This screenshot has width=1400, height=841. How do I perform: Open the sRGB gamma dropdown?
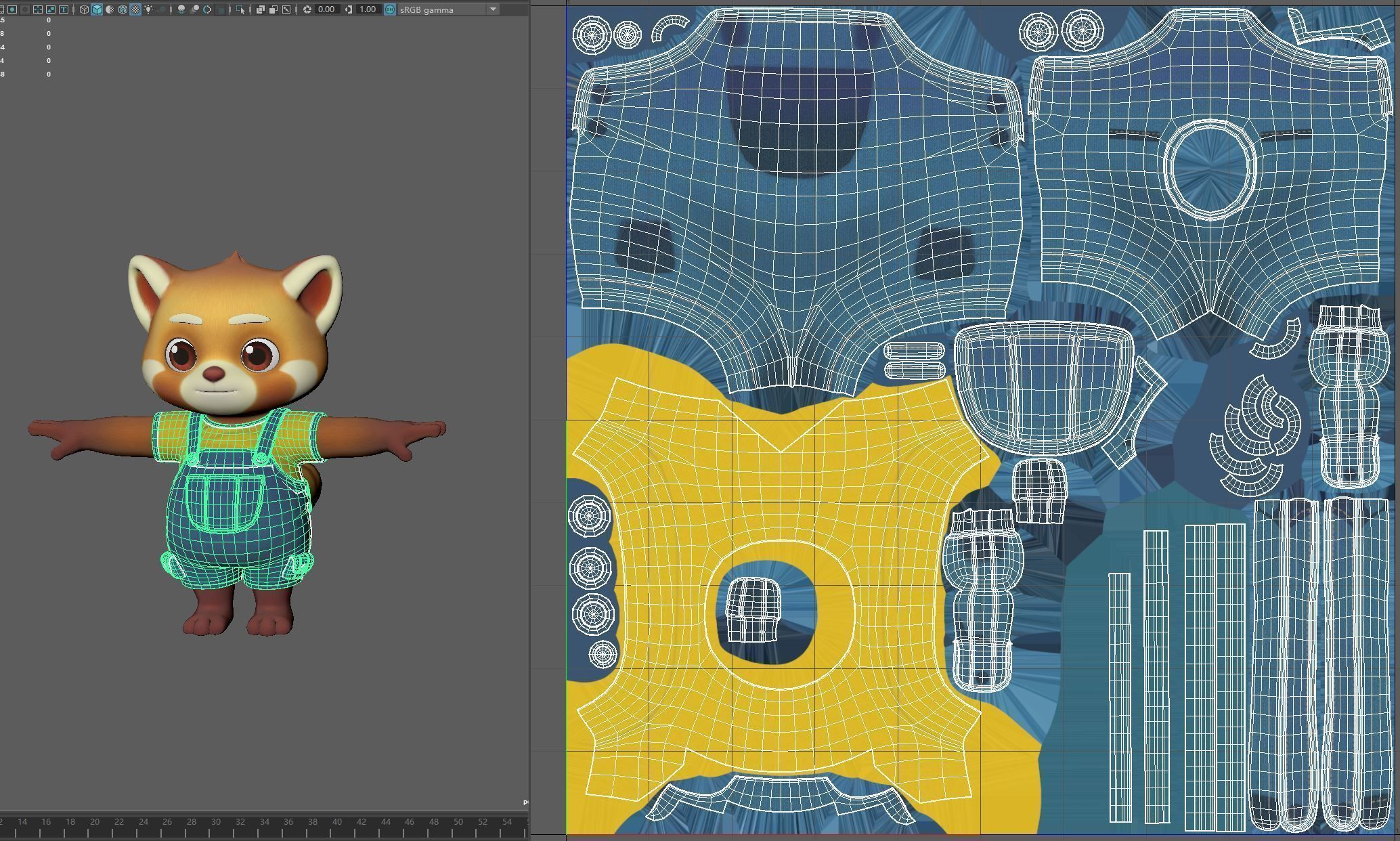coord(450,9)
